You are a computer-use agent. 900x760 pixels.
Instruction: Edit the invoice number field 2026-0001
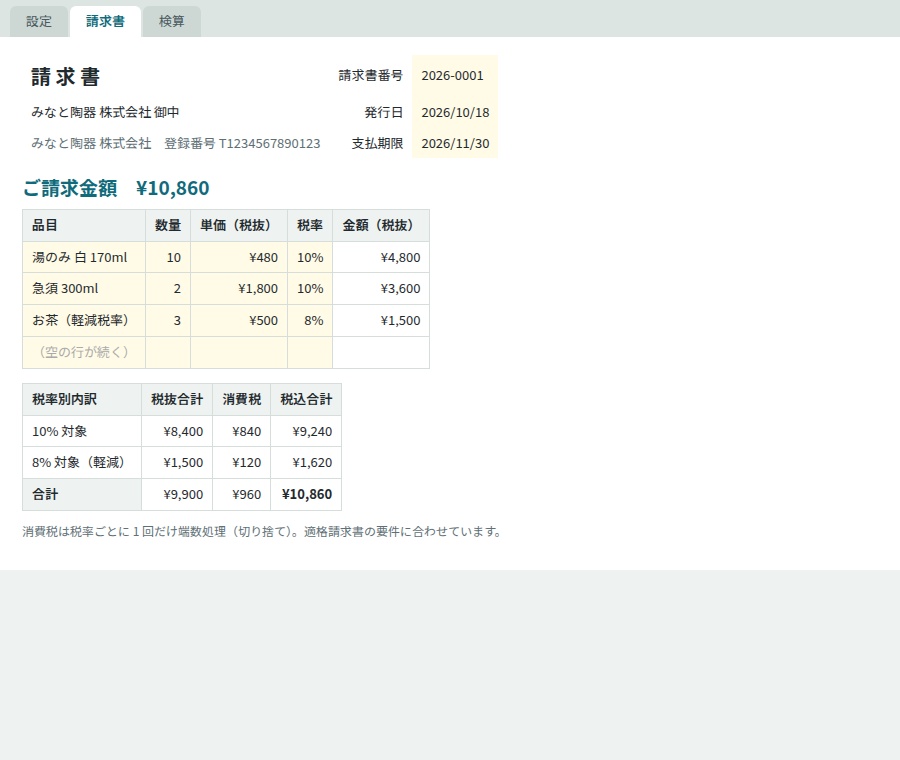click(x=455, y=76)
